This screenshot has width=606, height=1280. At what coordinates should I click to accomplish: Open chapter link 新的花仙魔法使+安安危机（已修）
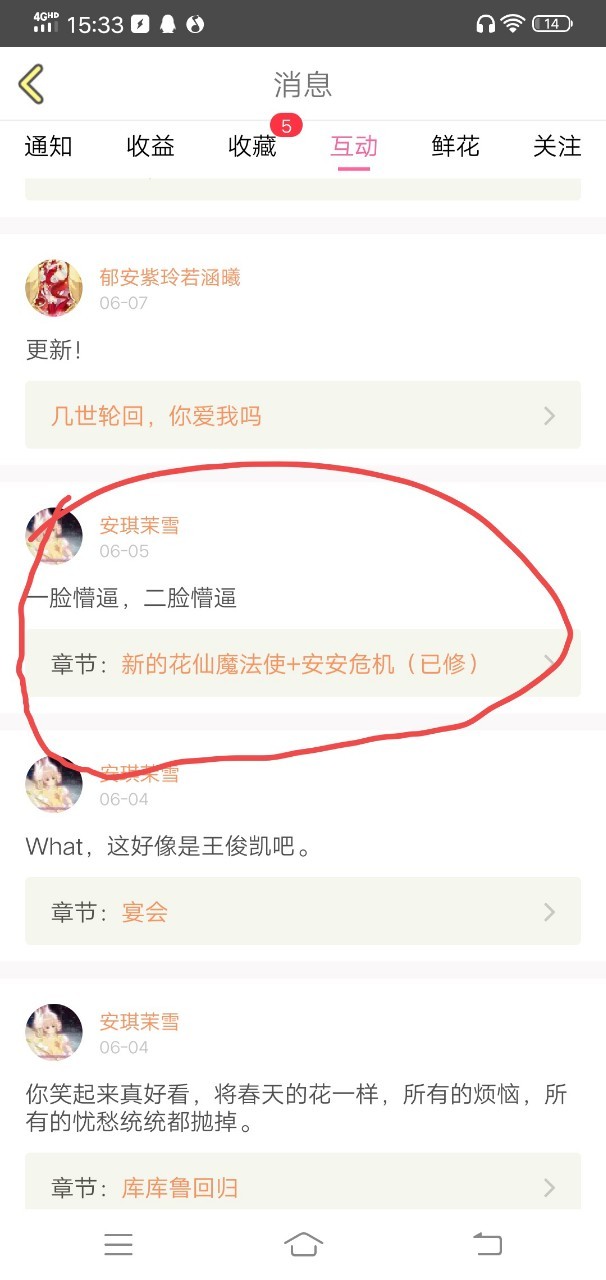point(301,663)
